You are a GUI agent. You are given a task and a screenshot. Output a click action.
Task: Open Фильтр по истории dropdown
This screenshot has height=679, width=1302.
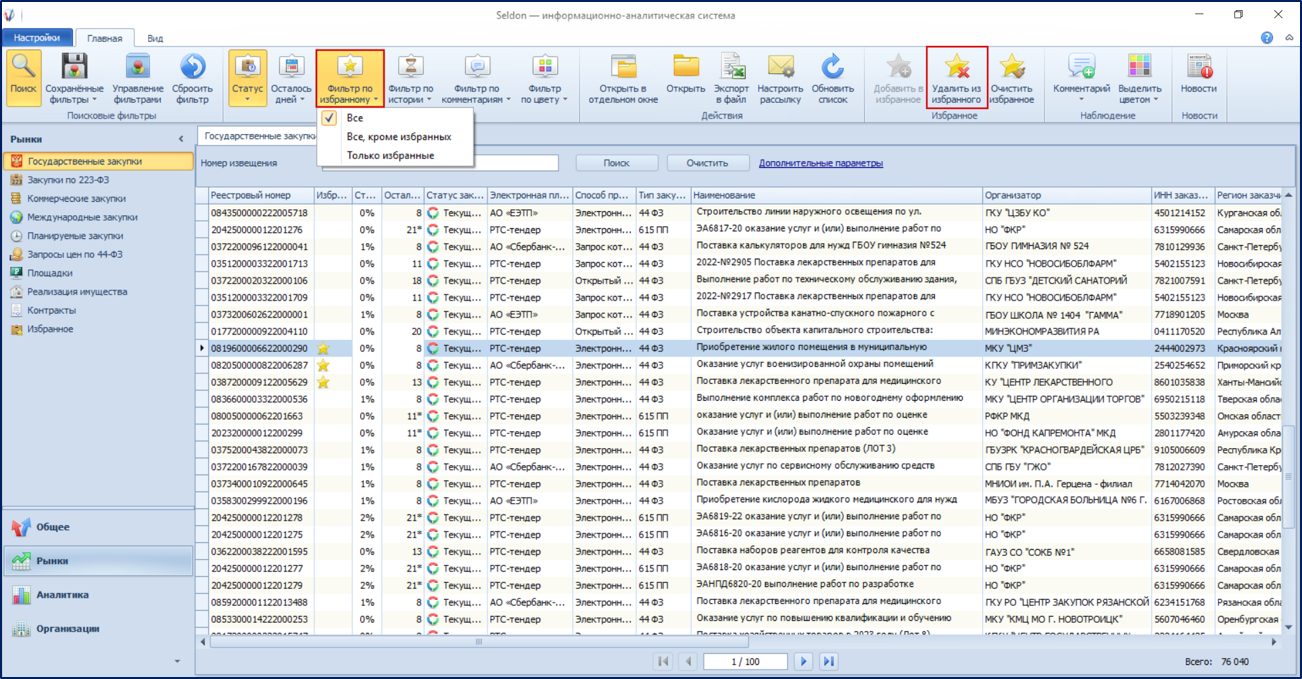tap(410, 78)
